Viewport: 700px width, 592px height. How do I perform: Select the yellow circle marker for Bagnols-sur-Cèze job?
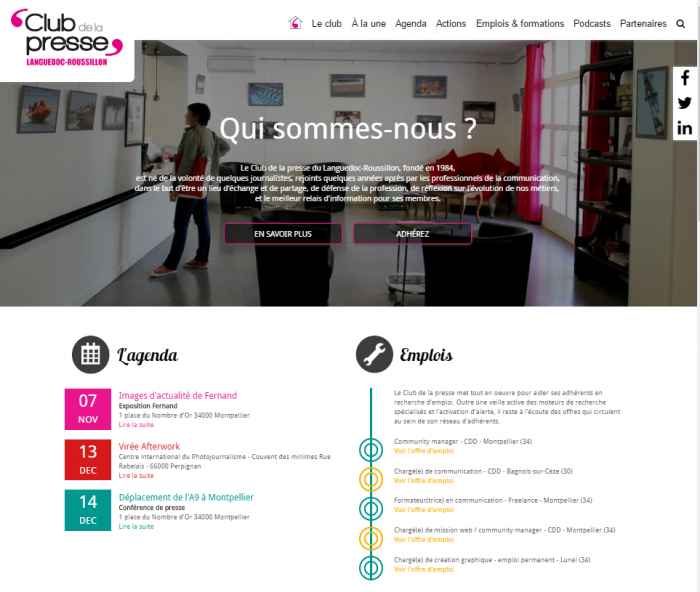click(x=371, y=479)
